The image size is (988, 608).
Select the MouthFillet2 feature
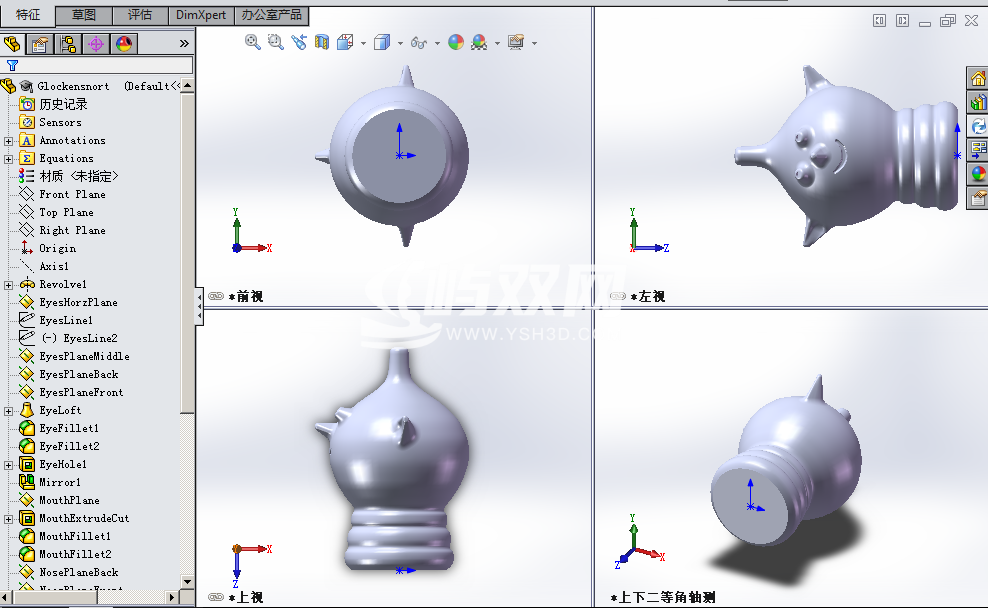(75, 554)
